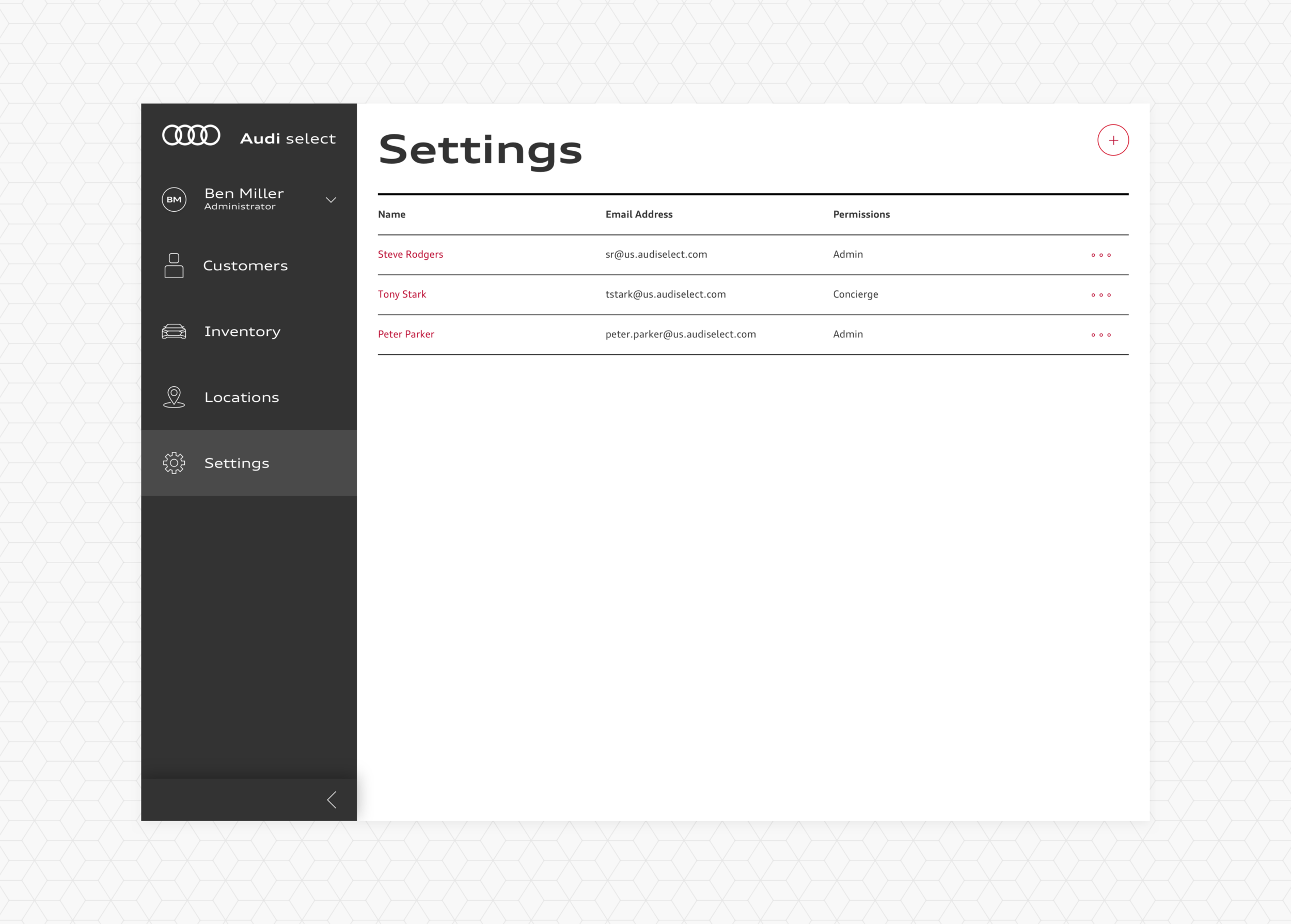Click the Audi select brand text

(x=288, y=138)
